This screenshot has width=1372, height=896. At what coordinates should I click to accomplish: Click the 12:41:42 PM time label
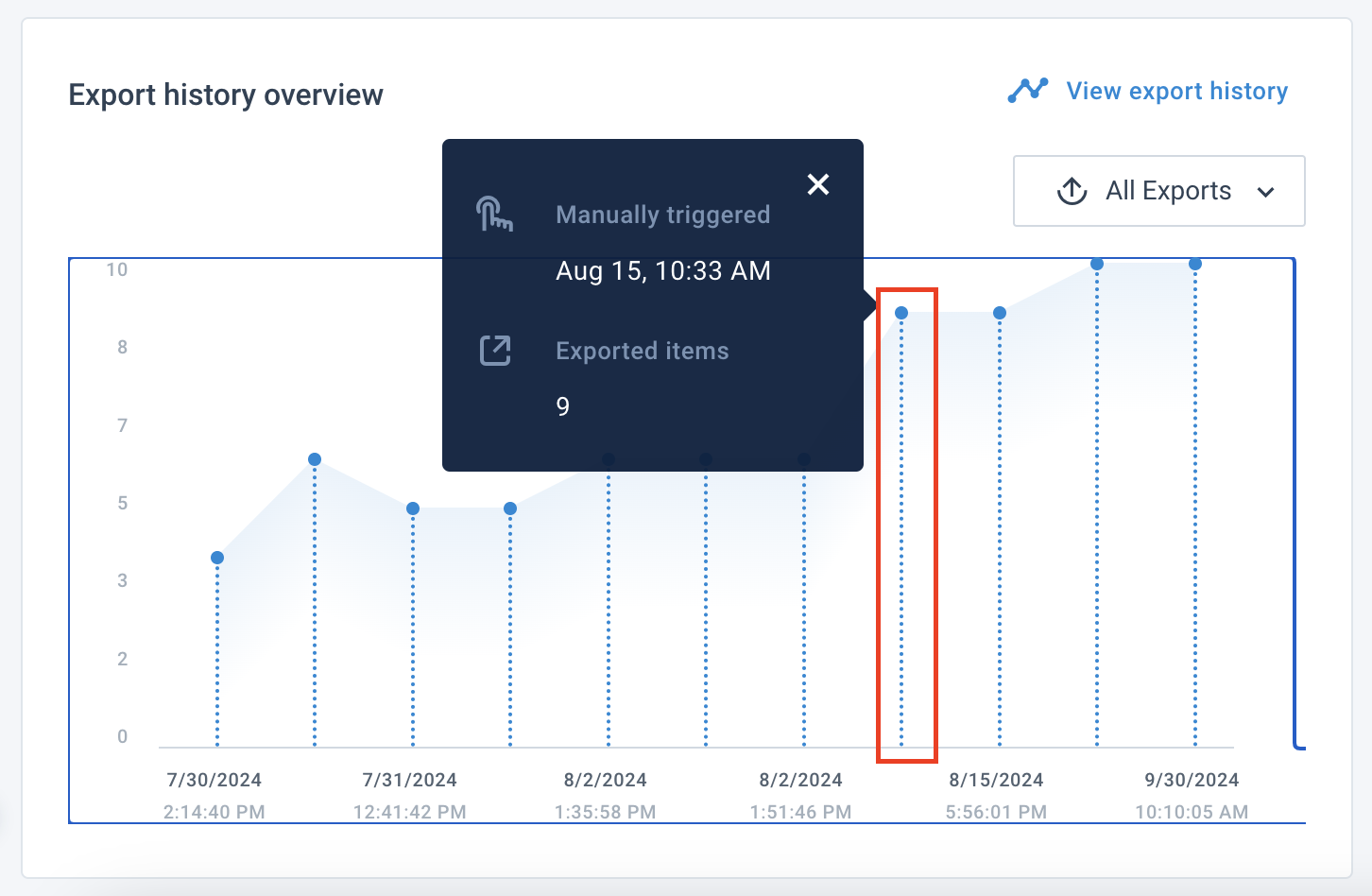(410, 812)
